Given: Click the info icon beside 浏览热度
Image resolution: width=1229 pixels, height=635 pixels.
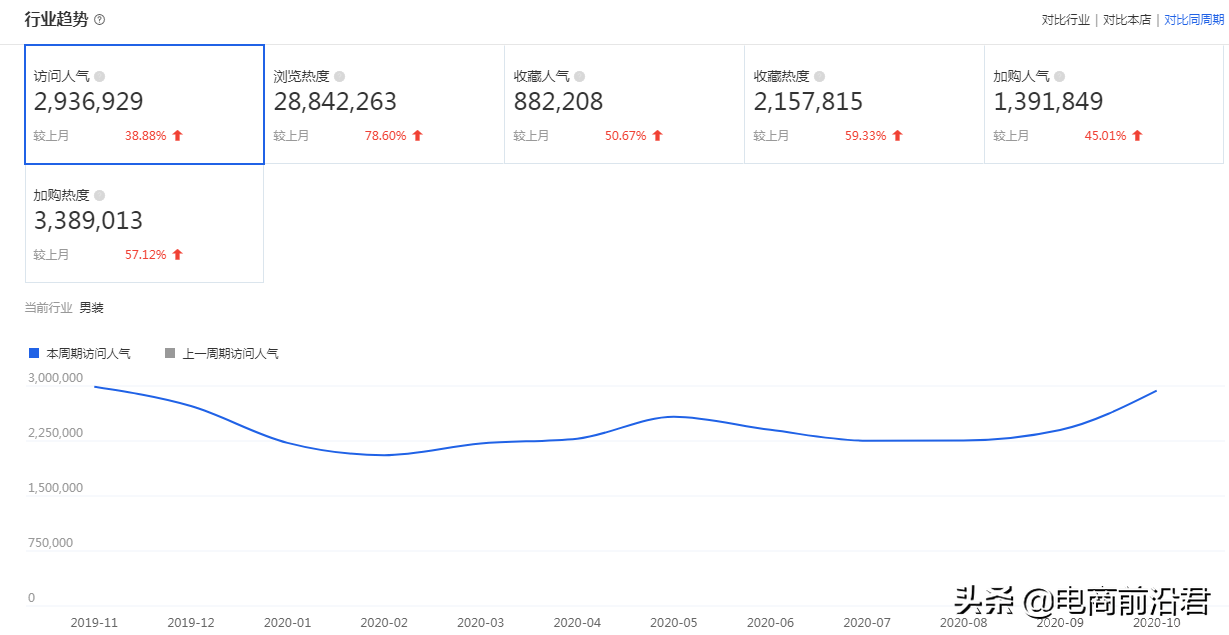Looking at the screenshot, I should tap(338, 75).
